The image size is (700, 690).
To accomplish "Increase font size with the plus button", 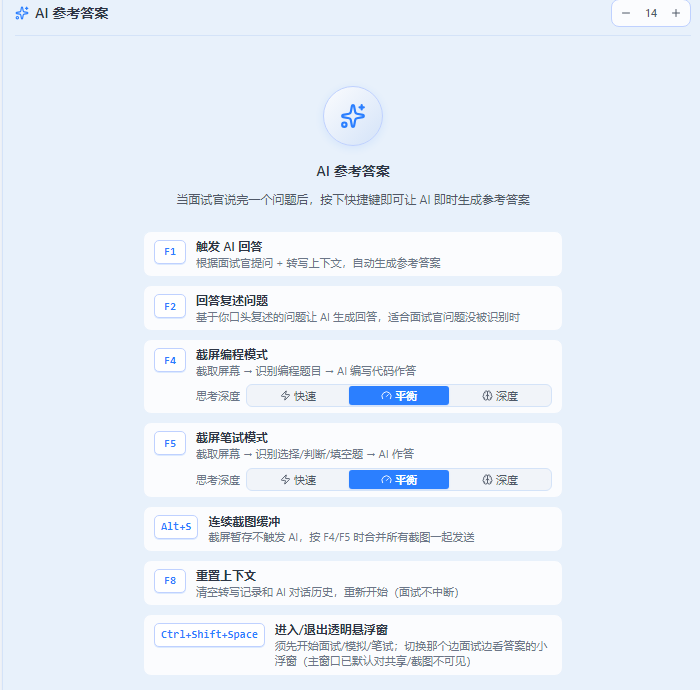I will point(676,13).
